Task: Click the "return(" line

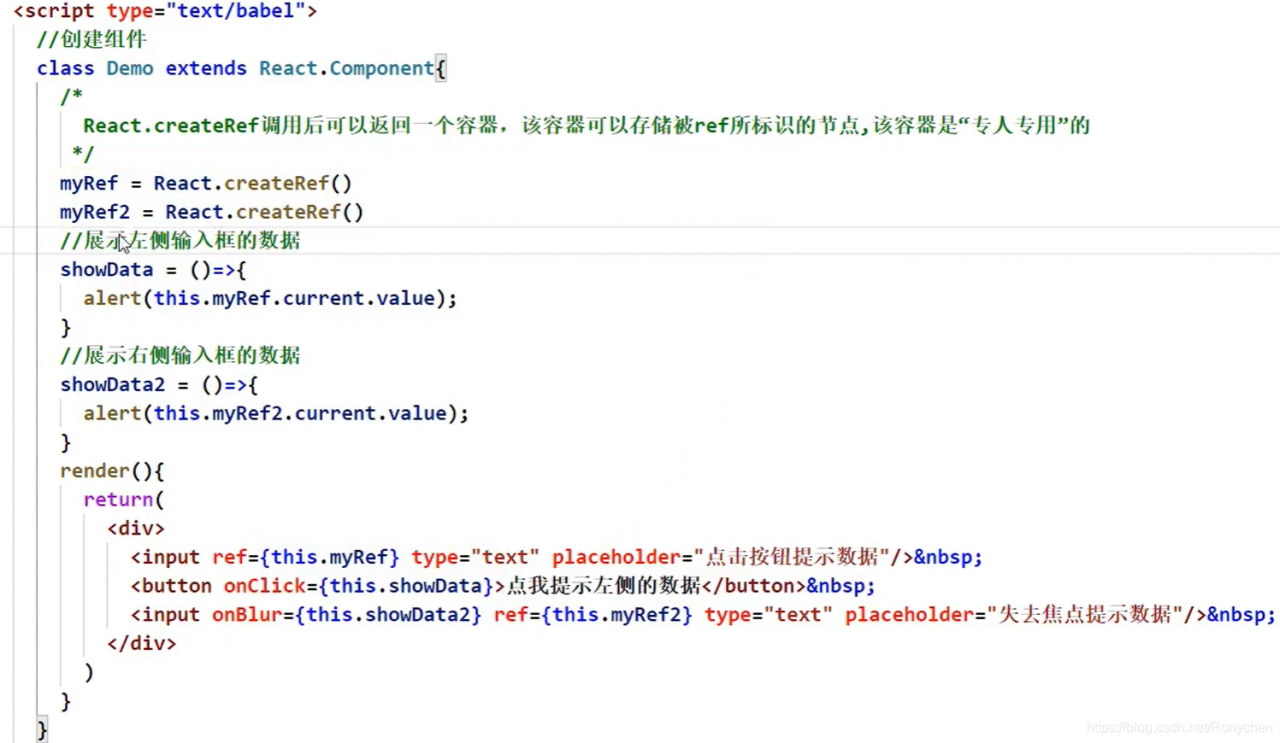Action: [124, 499]
